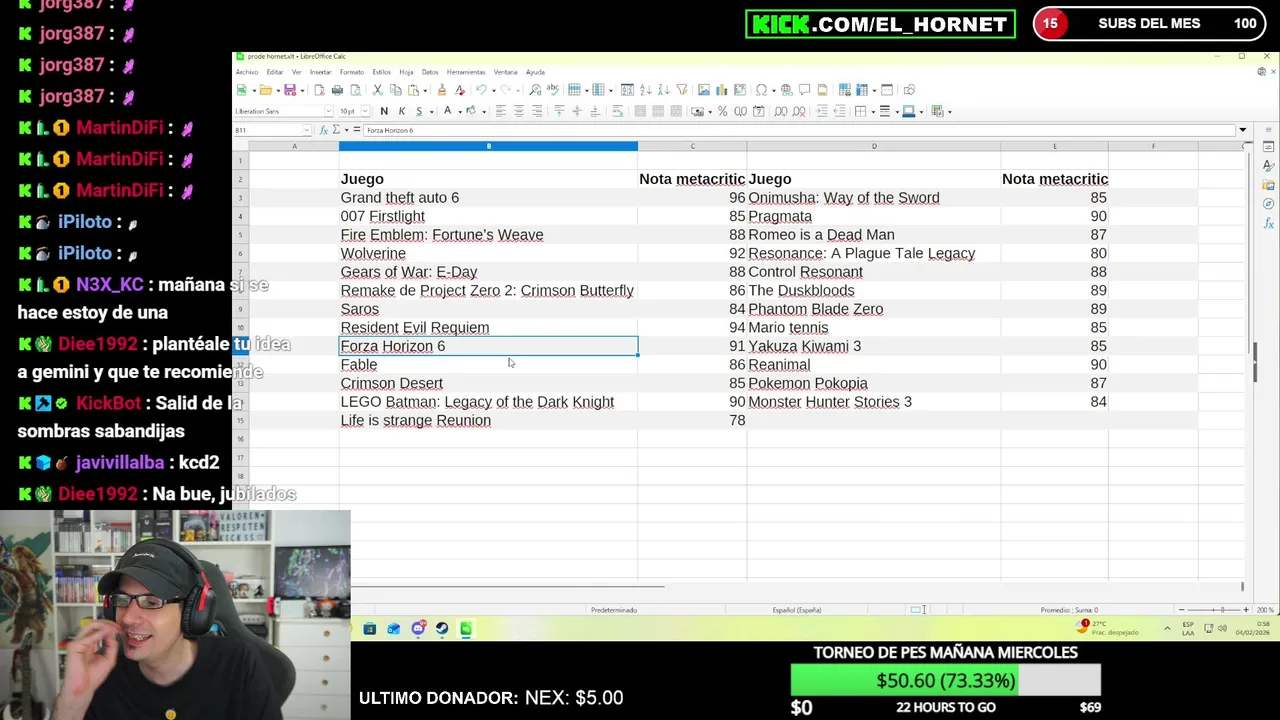Clone formatting with the paintbrush icon
Screen dimensions: 1280x720
coord(441,90)
